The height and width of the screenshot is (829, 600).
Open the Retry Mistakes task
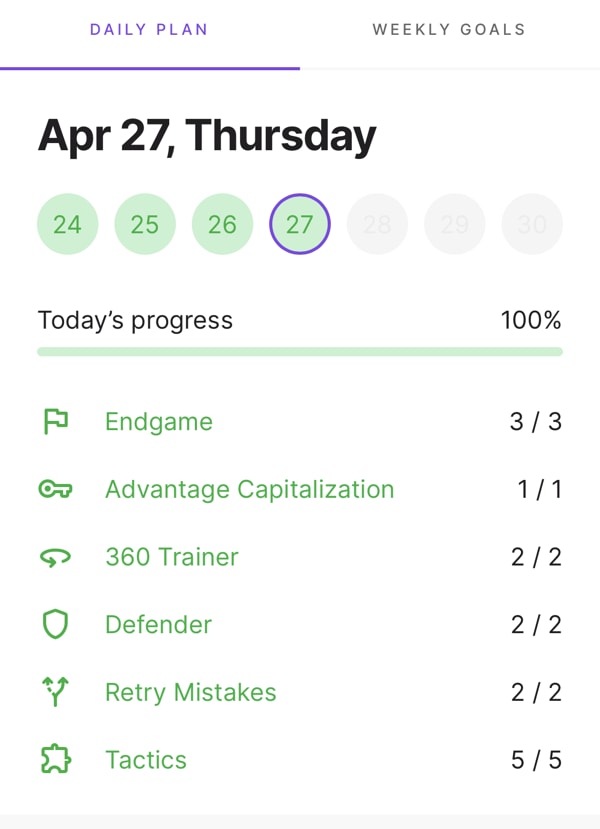click(190, 692)
